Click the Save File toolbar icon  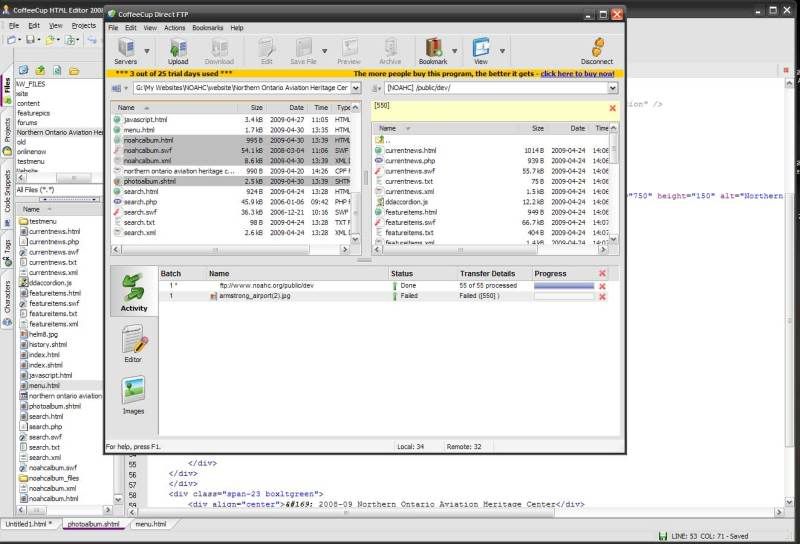(303, 52)
